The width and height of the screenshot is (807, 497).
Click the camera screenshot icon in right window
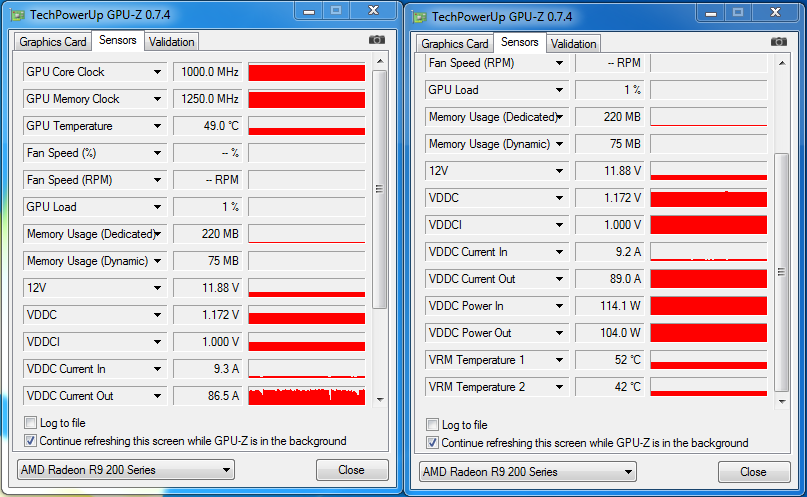pos(778,42)
